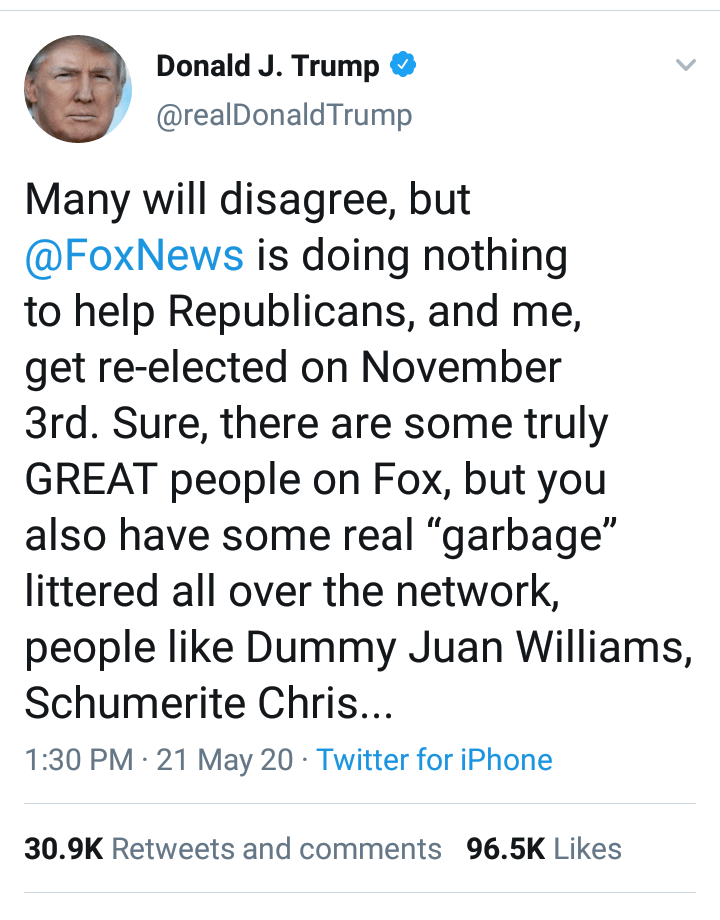Open the @FoxNews mention link
Screen dimensions: 720x920
[134, 256]
